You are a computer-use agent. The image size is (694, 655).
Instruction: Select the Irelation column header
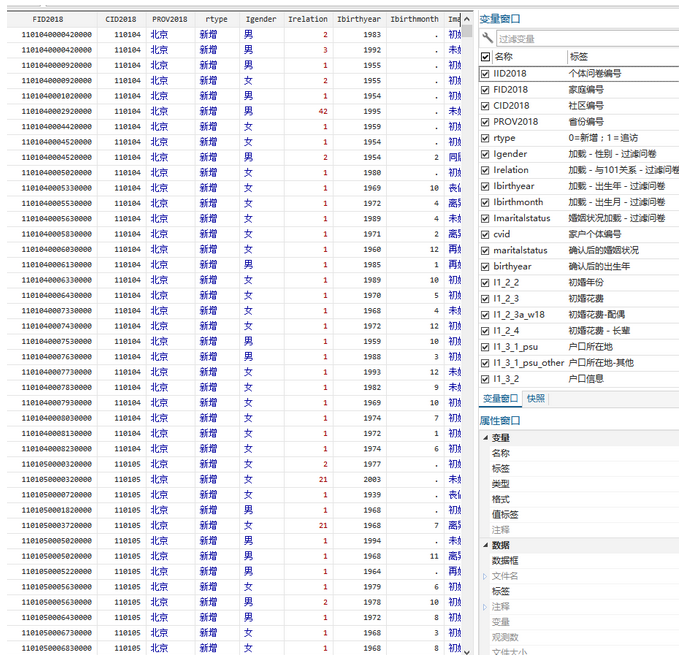point(308,19)
